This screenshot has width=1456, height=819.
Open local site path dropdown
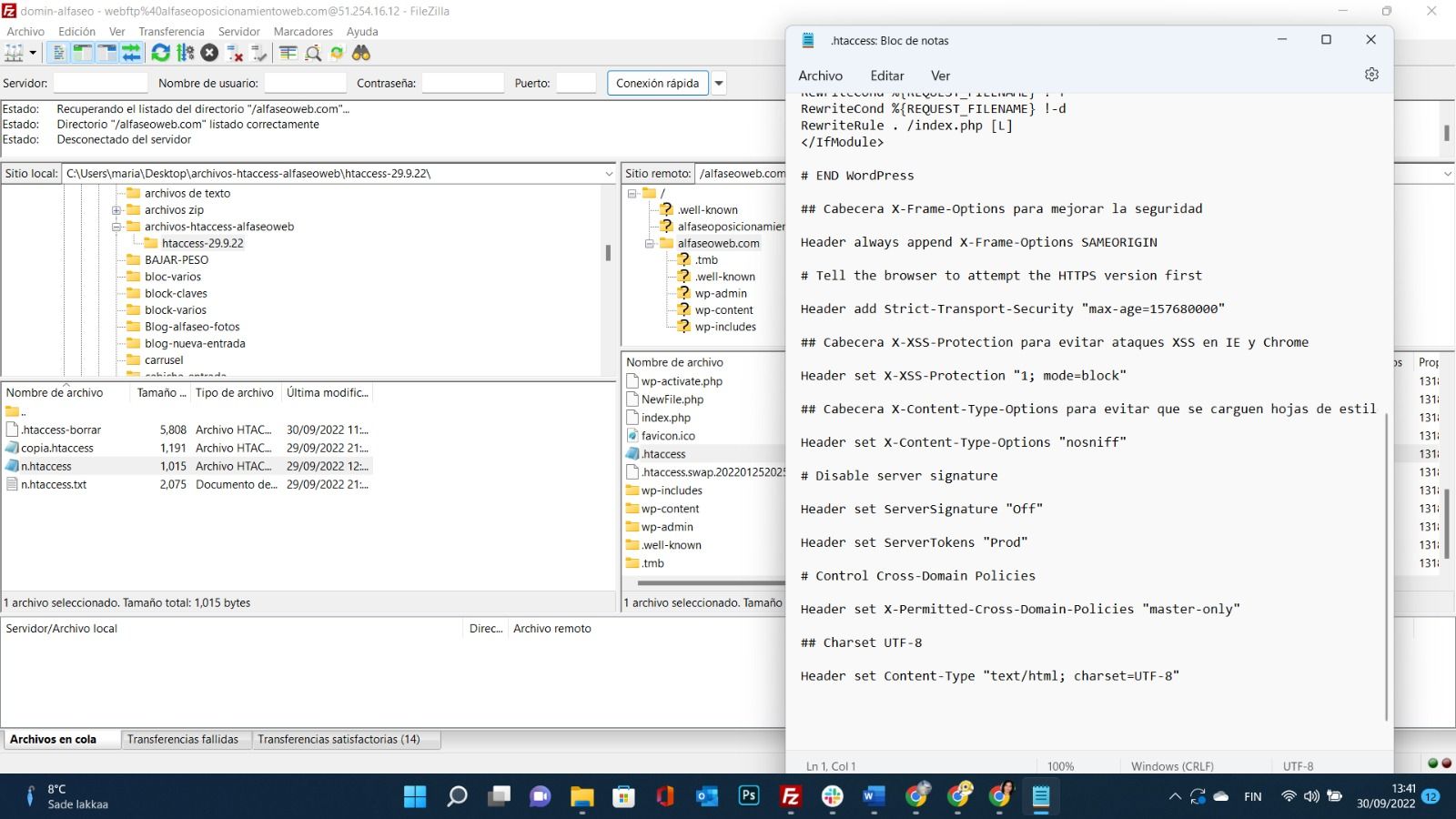coord(609,173)
